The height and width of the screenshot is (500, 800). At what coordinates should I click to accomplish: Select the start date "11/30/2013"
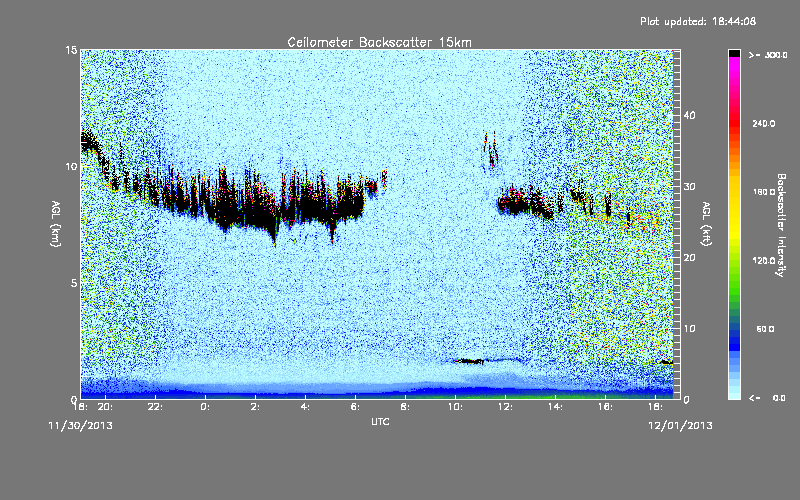pos(80,425)
